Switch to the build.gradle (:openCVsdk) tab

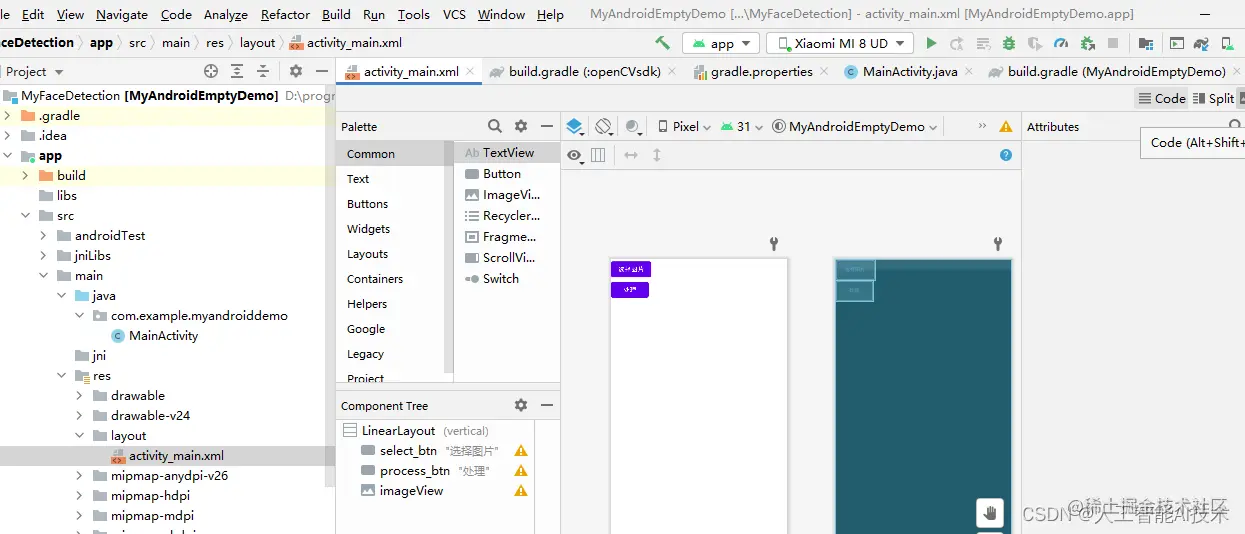click(584, 71)
